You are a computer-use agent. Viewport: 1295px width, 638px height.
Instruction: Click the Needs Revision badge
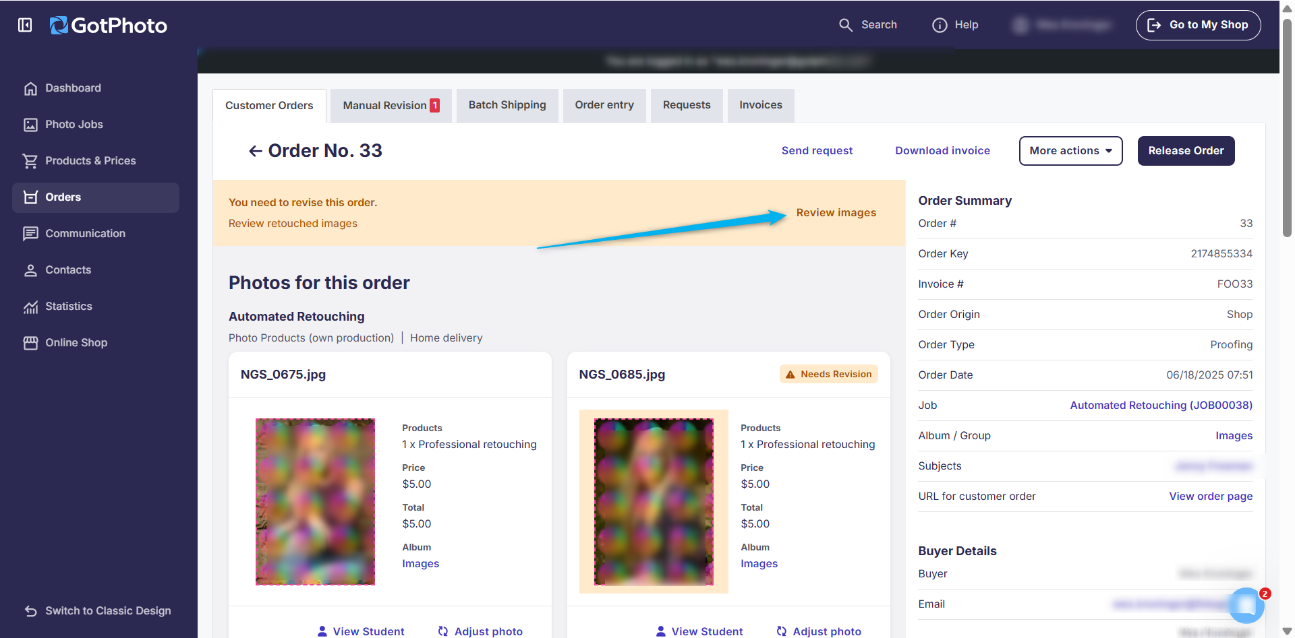click(828, 374)
